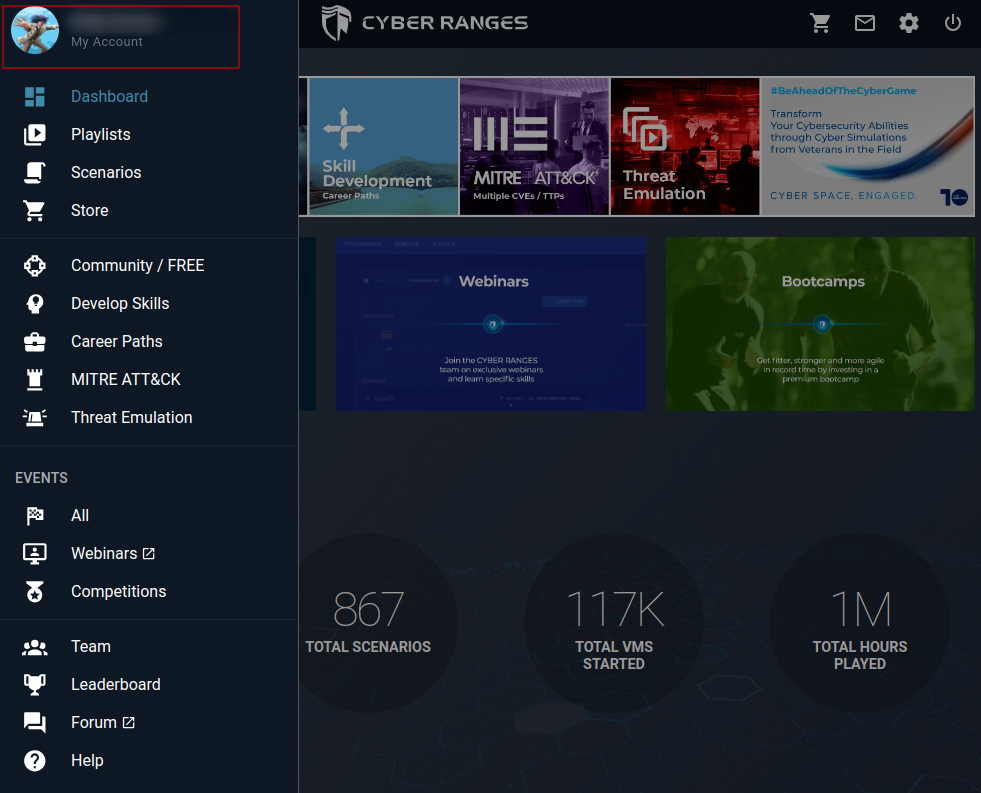Select the Leaderboard trophy icon

pyautogui.click(x=35, y=684)
